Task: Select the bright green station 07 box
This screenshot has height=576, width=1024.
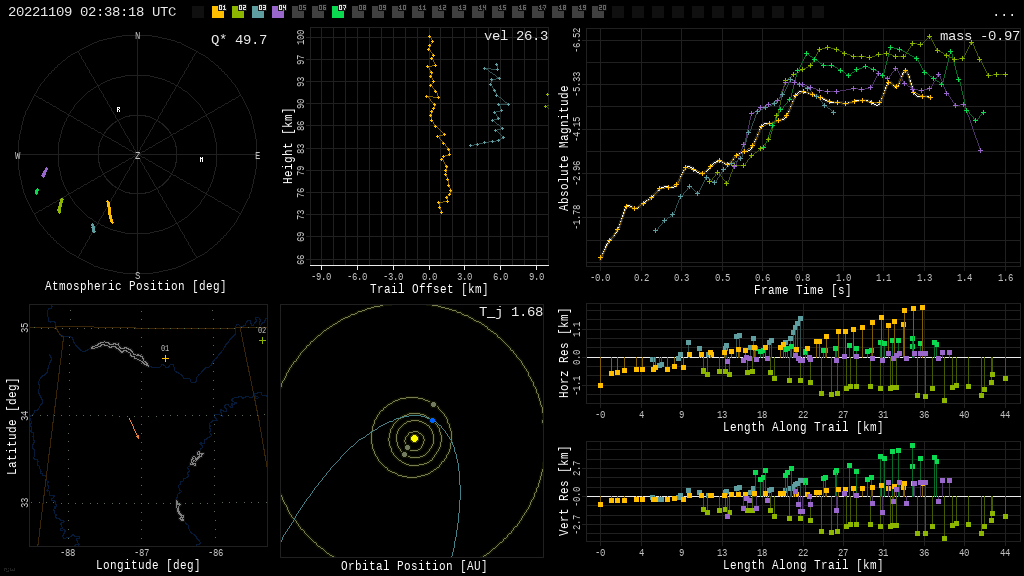Action: (338, 12)
